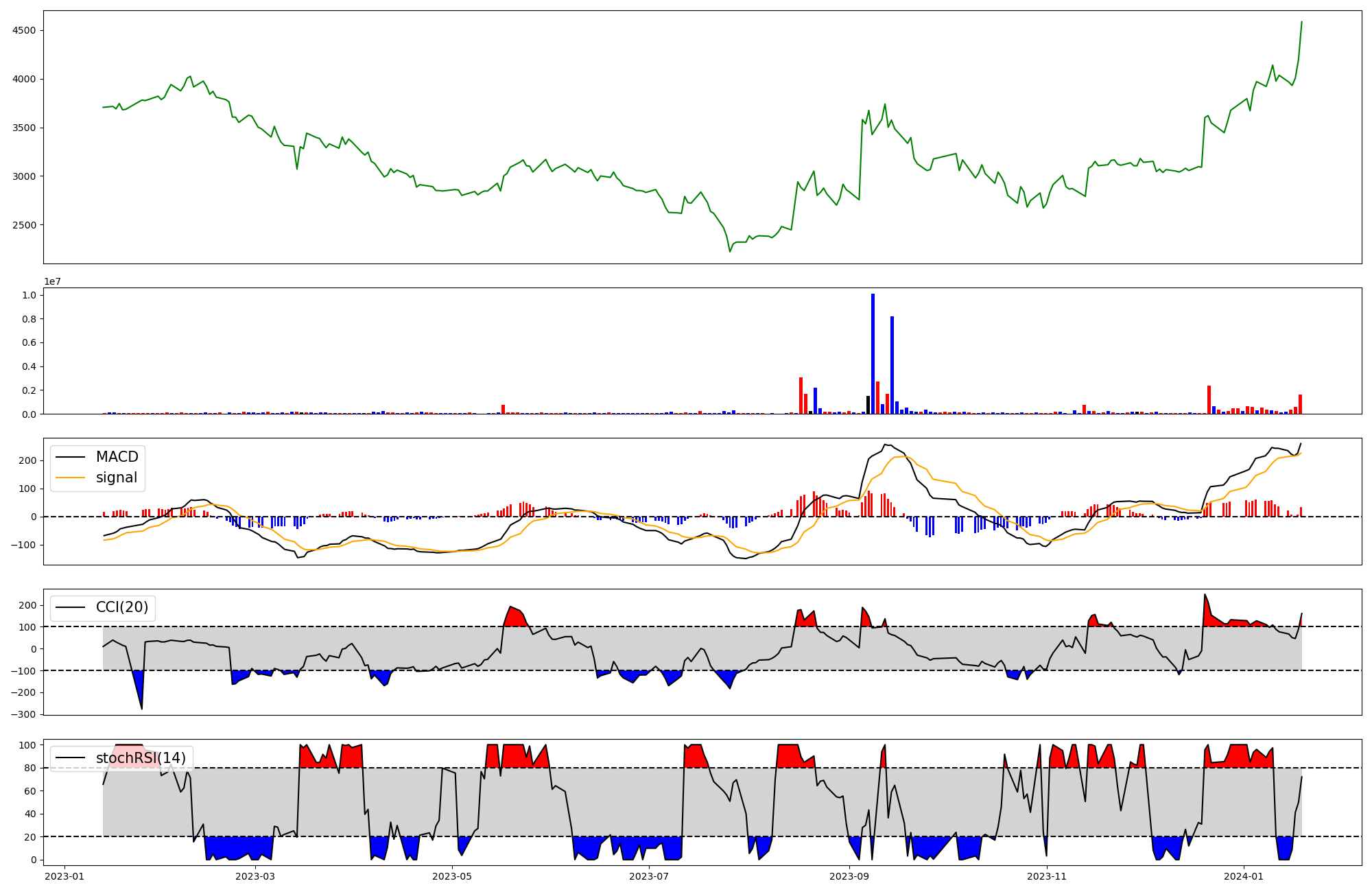Select the 60 tick on stochRSI axis
Viewport: 1372px width, 892px height.
pyautogui.click(x=30, y=791)
